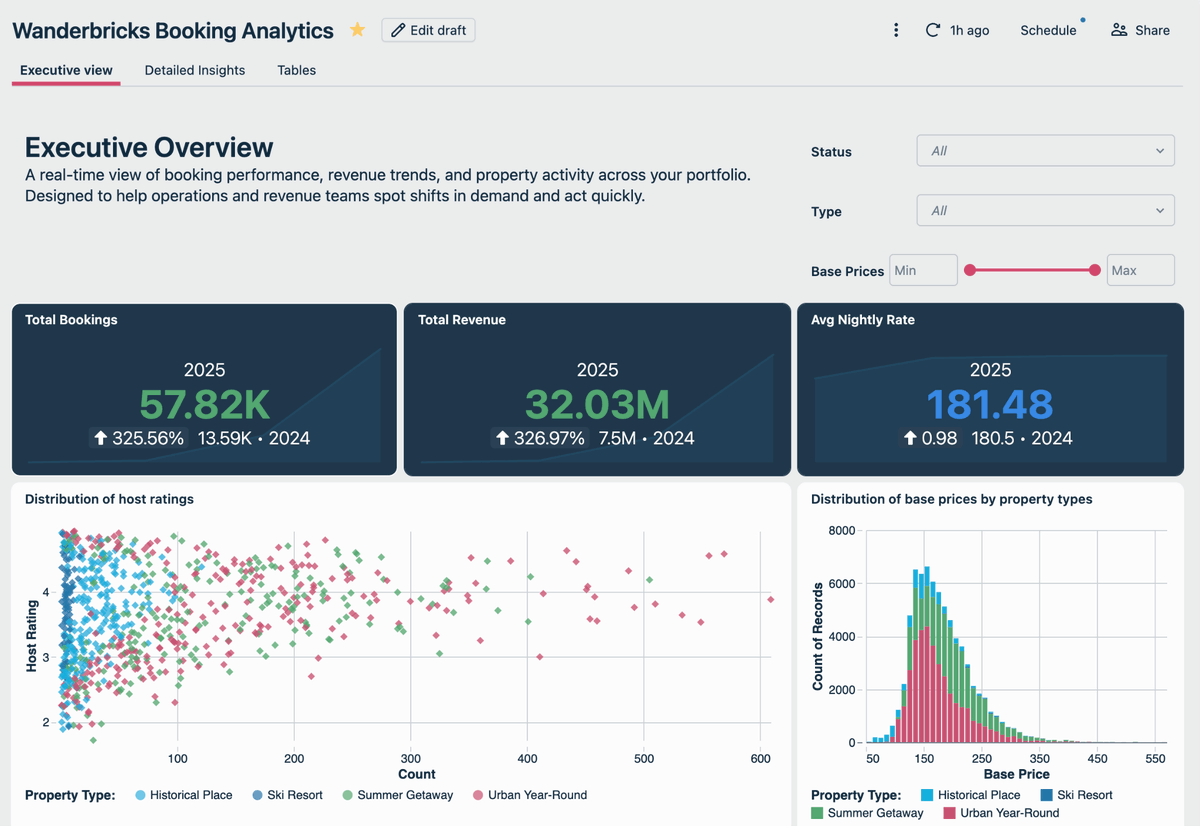Toggle Summer Getaway in host ratings legend
Image resolution: width=1200 pixels, height=826 pixels.
pyautogui.click(x=397, y=795)
